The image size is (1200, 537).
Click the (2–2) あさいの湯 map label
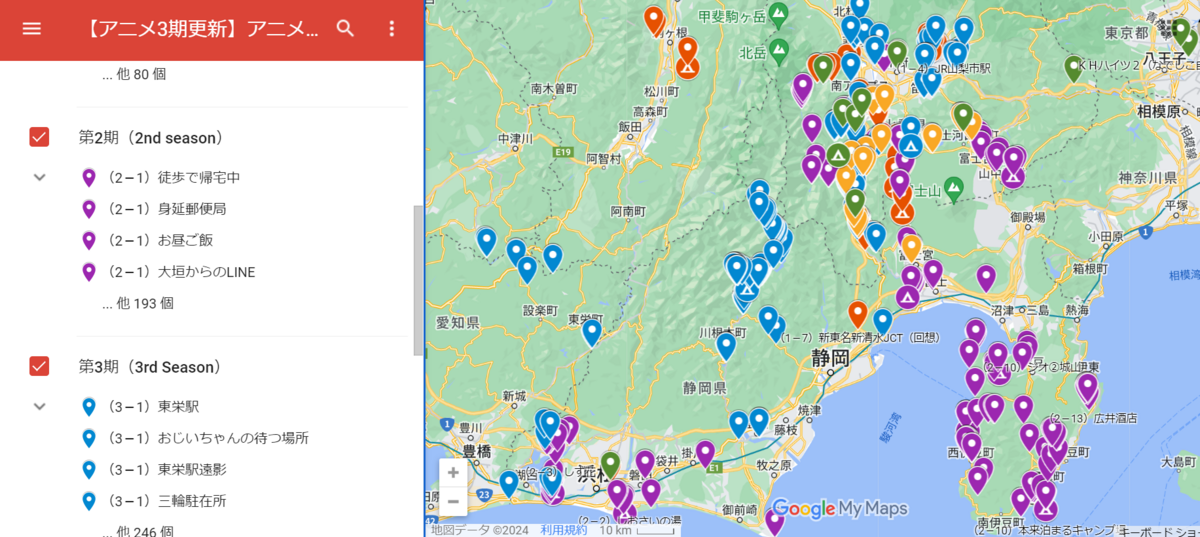[630, 521]
